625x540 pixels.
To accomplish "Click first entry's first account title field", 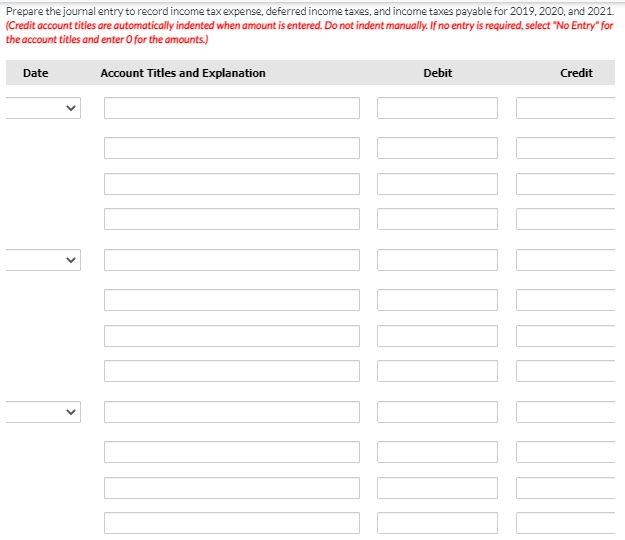I will pos(232,108).
